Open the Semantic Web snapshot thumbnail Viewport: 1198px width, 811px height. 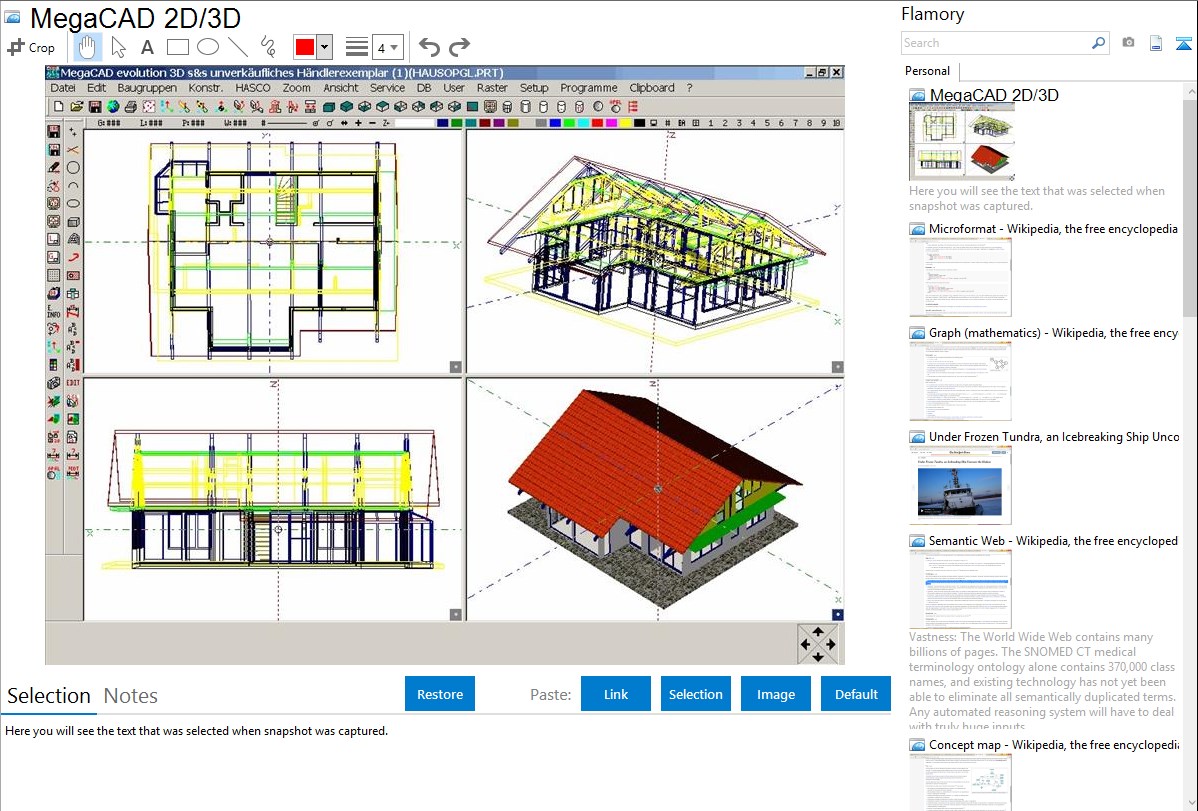click(x=960, y=589)
